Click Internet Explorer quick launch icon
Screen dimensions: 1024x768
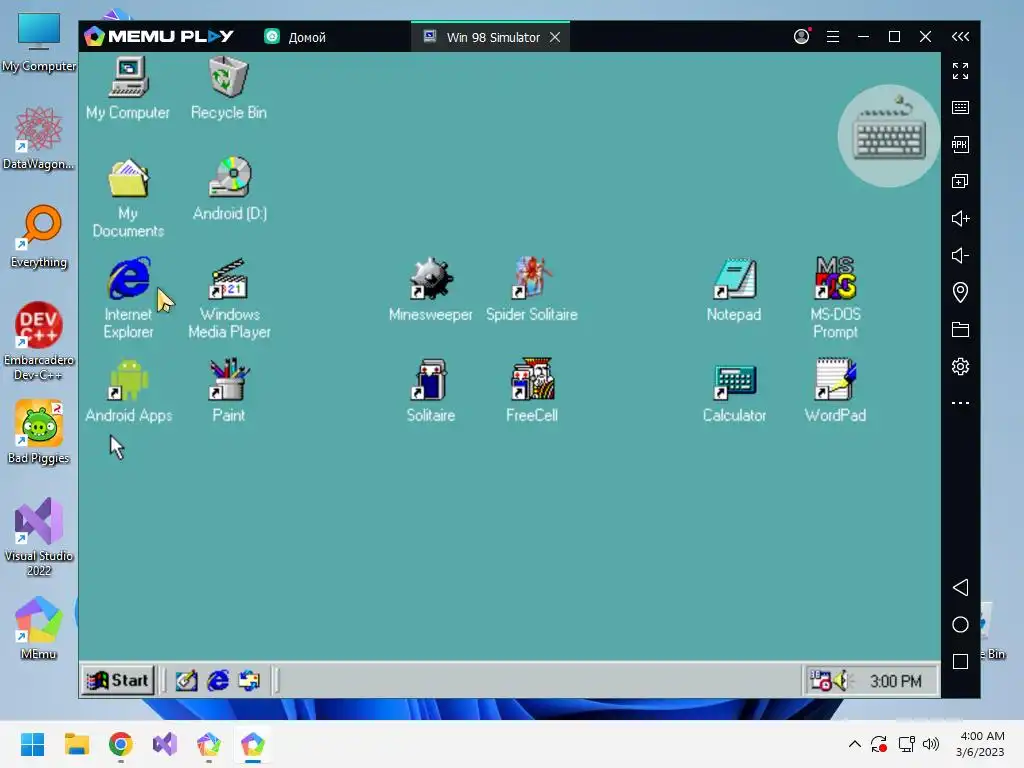click(217, 680)
